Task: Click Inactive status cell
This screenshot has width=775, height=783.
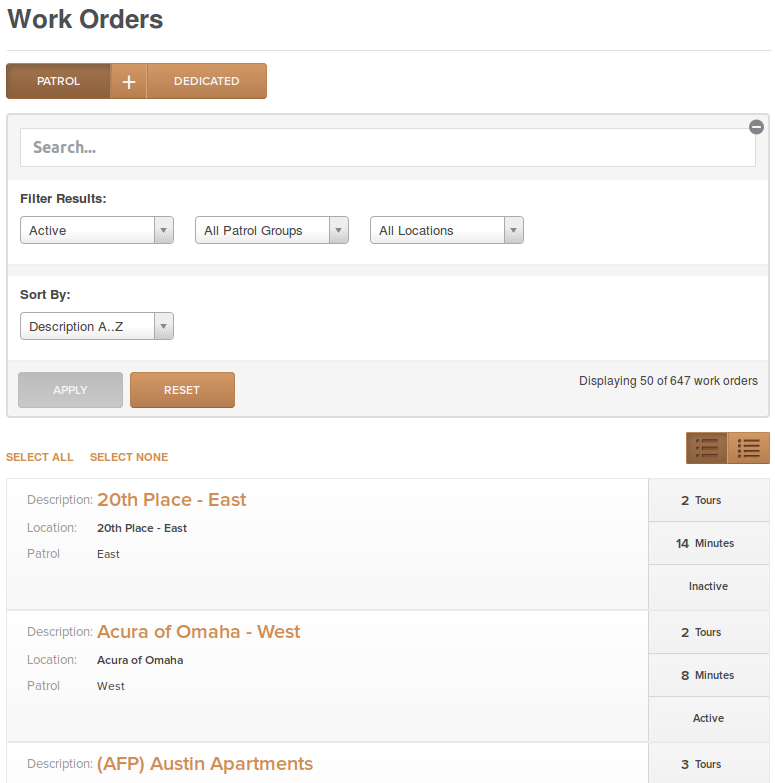Action: tap(709, 586)
